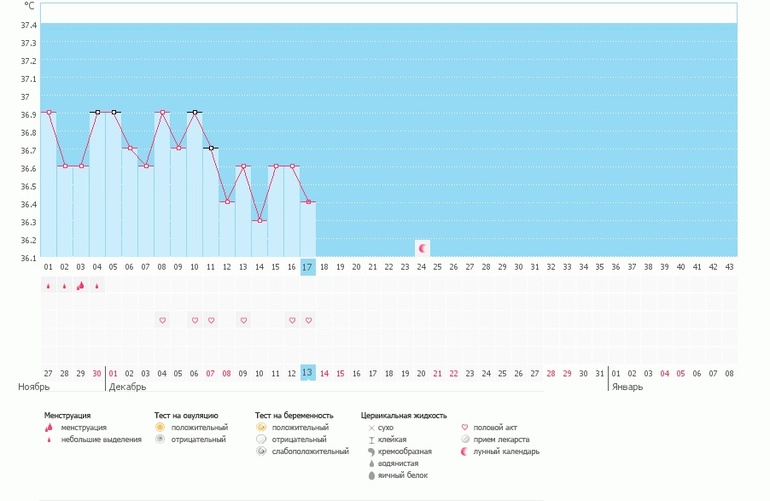Click date 01 at the start of January
Image resolution: width=770 pixels, height=501 pixels.
[x=616, y=373]
